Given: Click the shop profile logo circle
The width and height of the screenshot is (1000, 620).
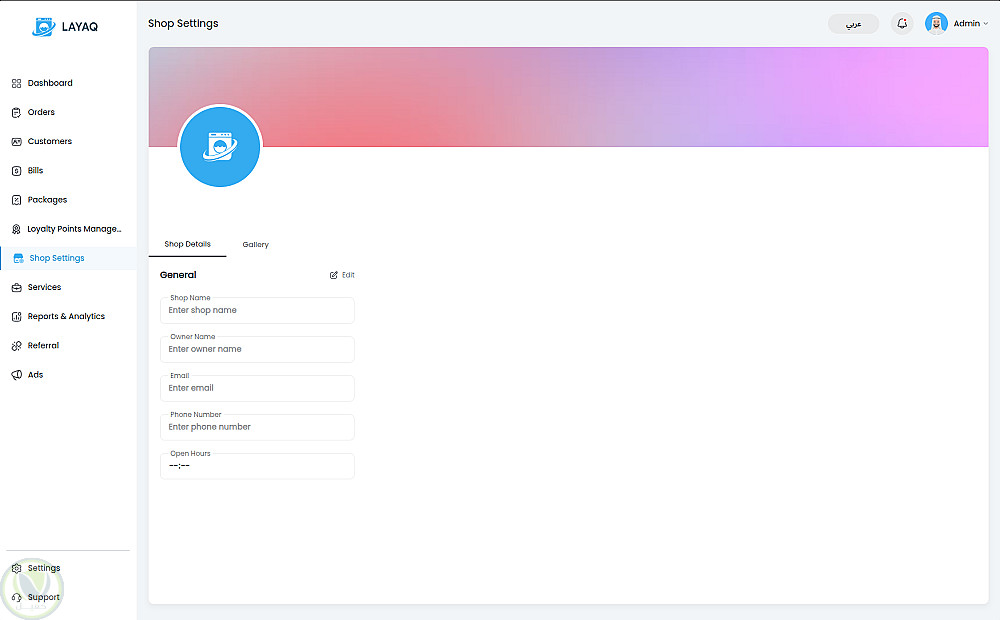Looking at the screenshot, I should [x=220, y=147].
